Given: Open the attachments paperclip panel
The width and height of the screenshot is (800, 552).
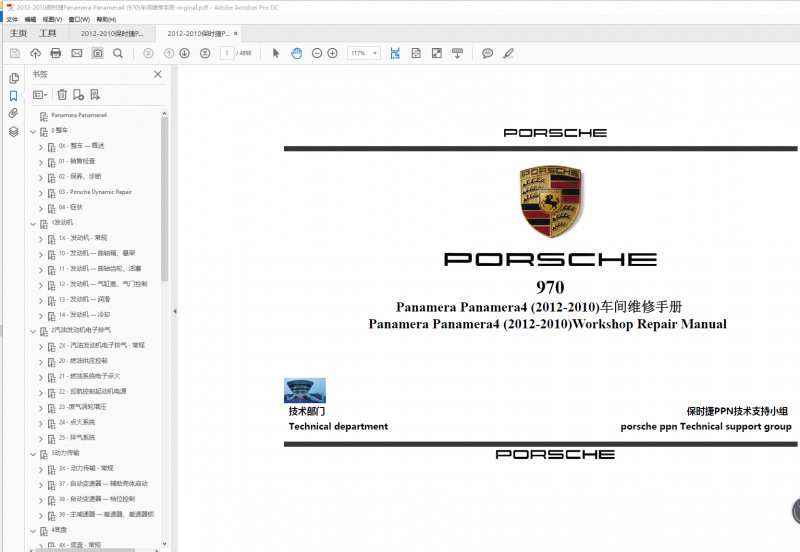Looking at the screenshot, I should click(x=14, y=113).
